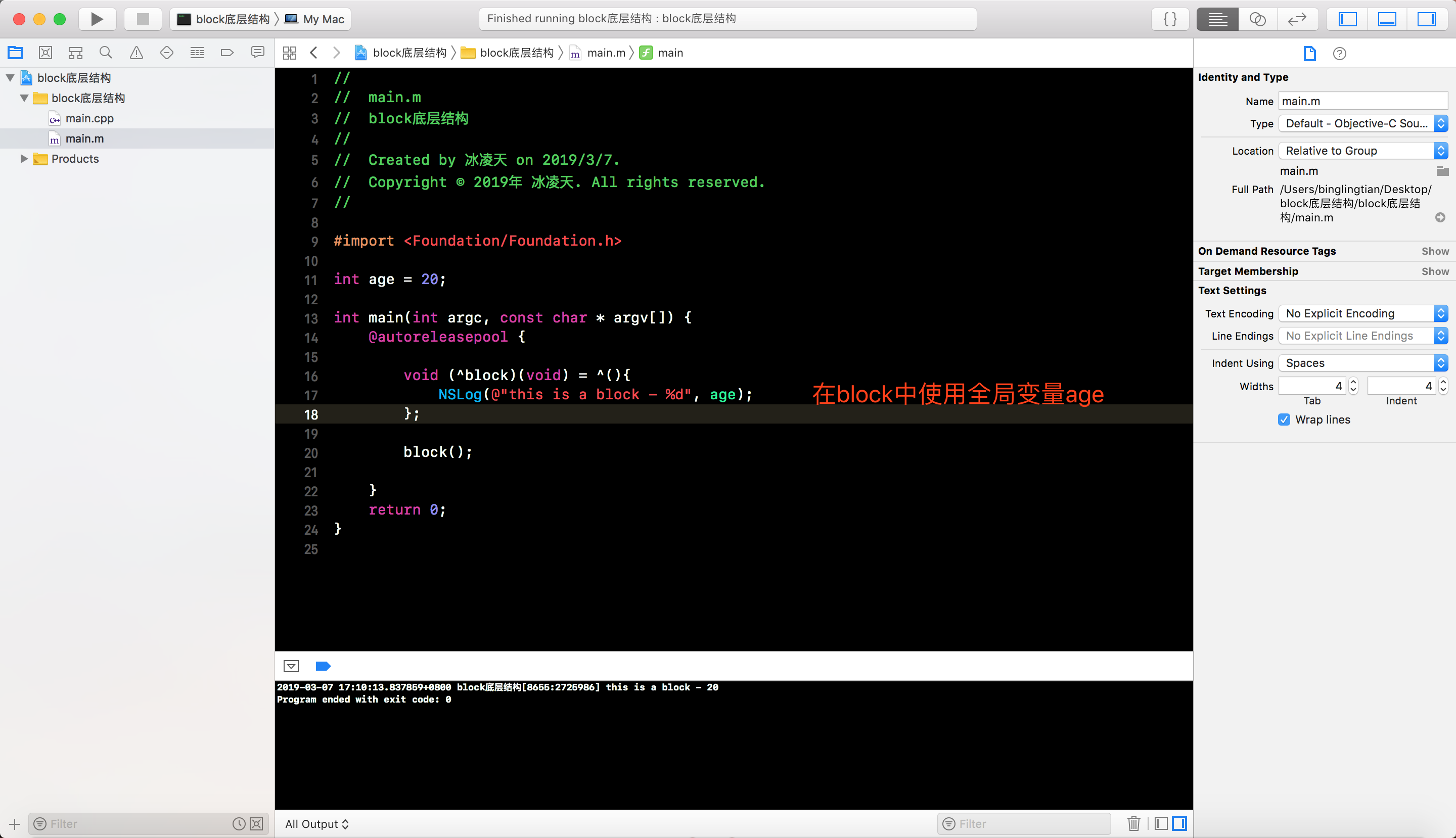Click main.m in the jump bar
Viewport: 1456px width, 838px height.
click(x=606, y=53)
